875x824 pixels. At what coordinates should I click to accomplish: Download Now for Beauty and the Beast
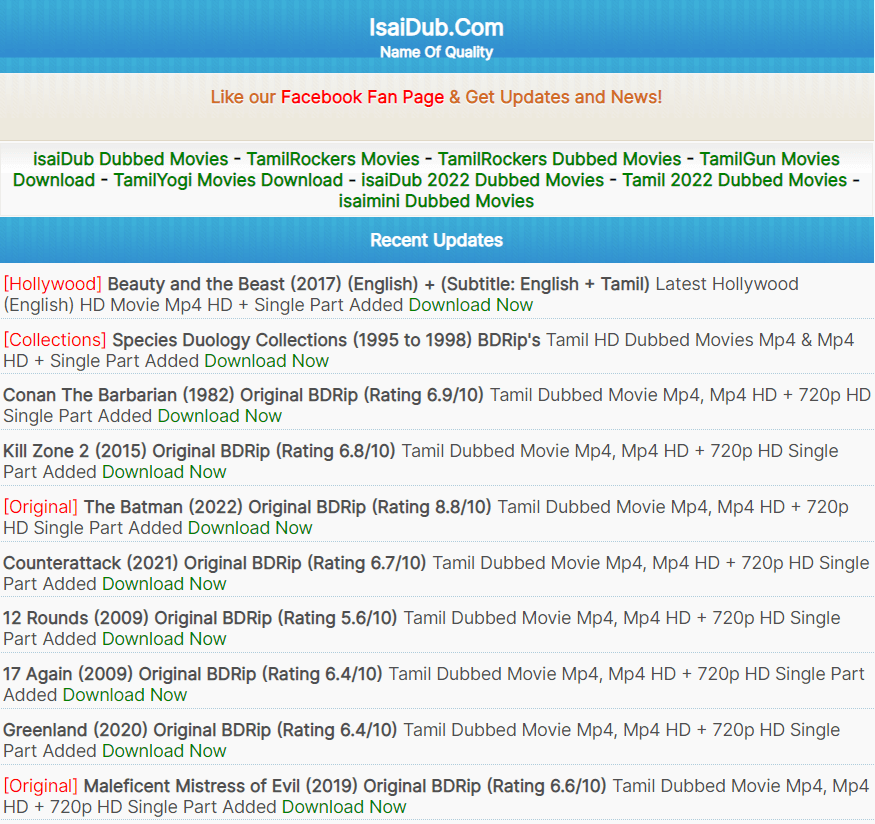click(x=470, y=305)
